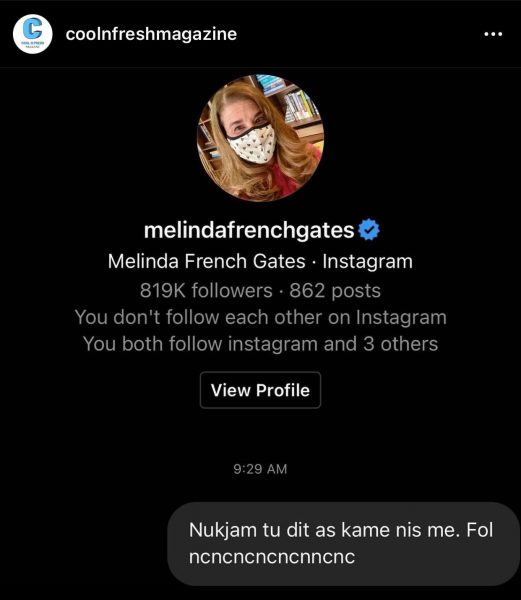
Task: Click the '819K followers' count
Action: (206, 290)
